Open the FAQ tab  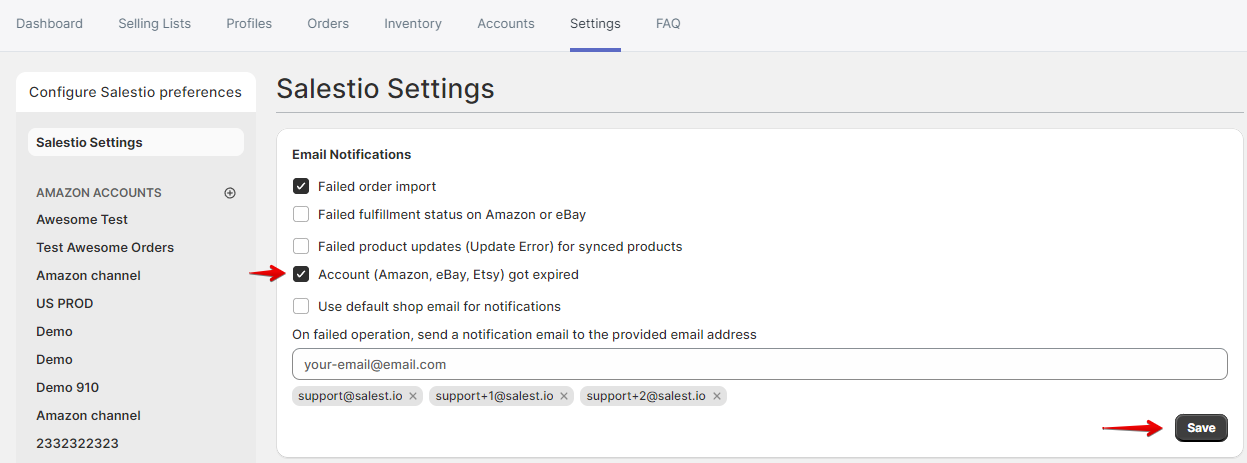[x=668, y=23]
